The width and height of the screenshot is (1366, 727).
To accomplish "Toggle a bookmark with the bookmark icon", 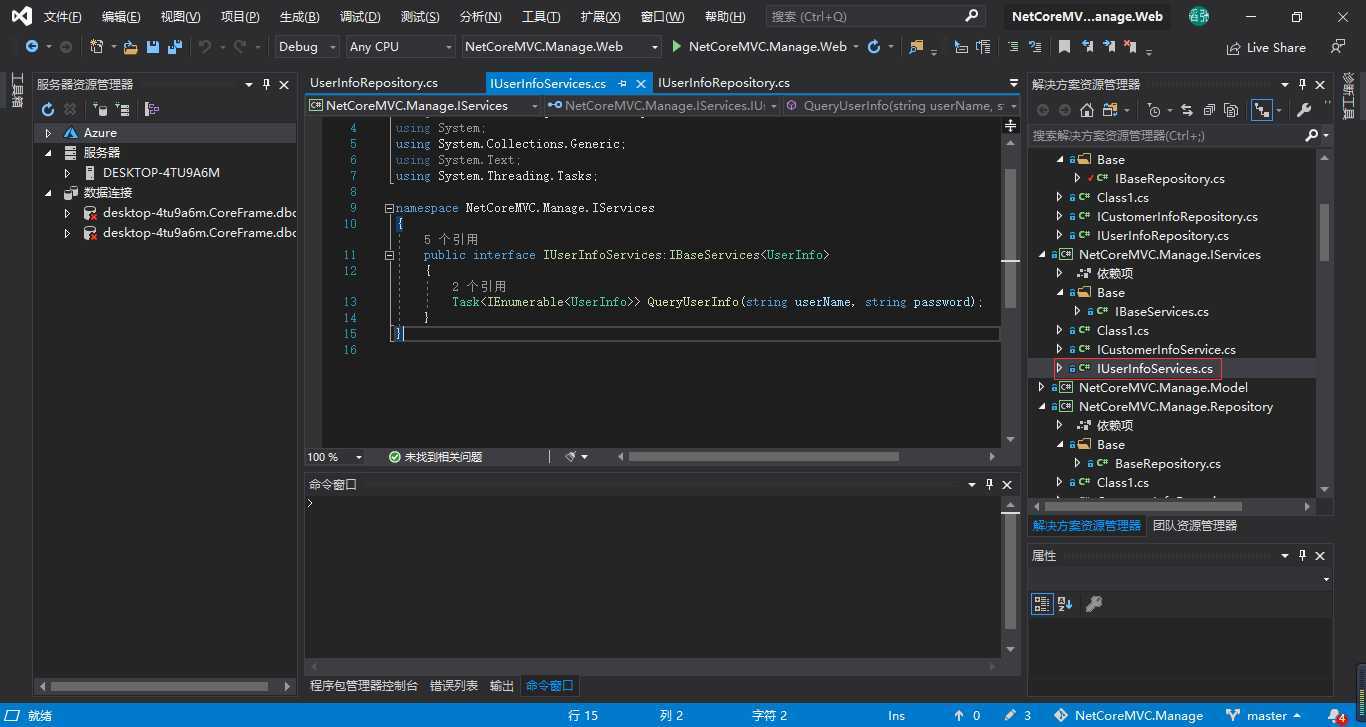I will 1065,47.
